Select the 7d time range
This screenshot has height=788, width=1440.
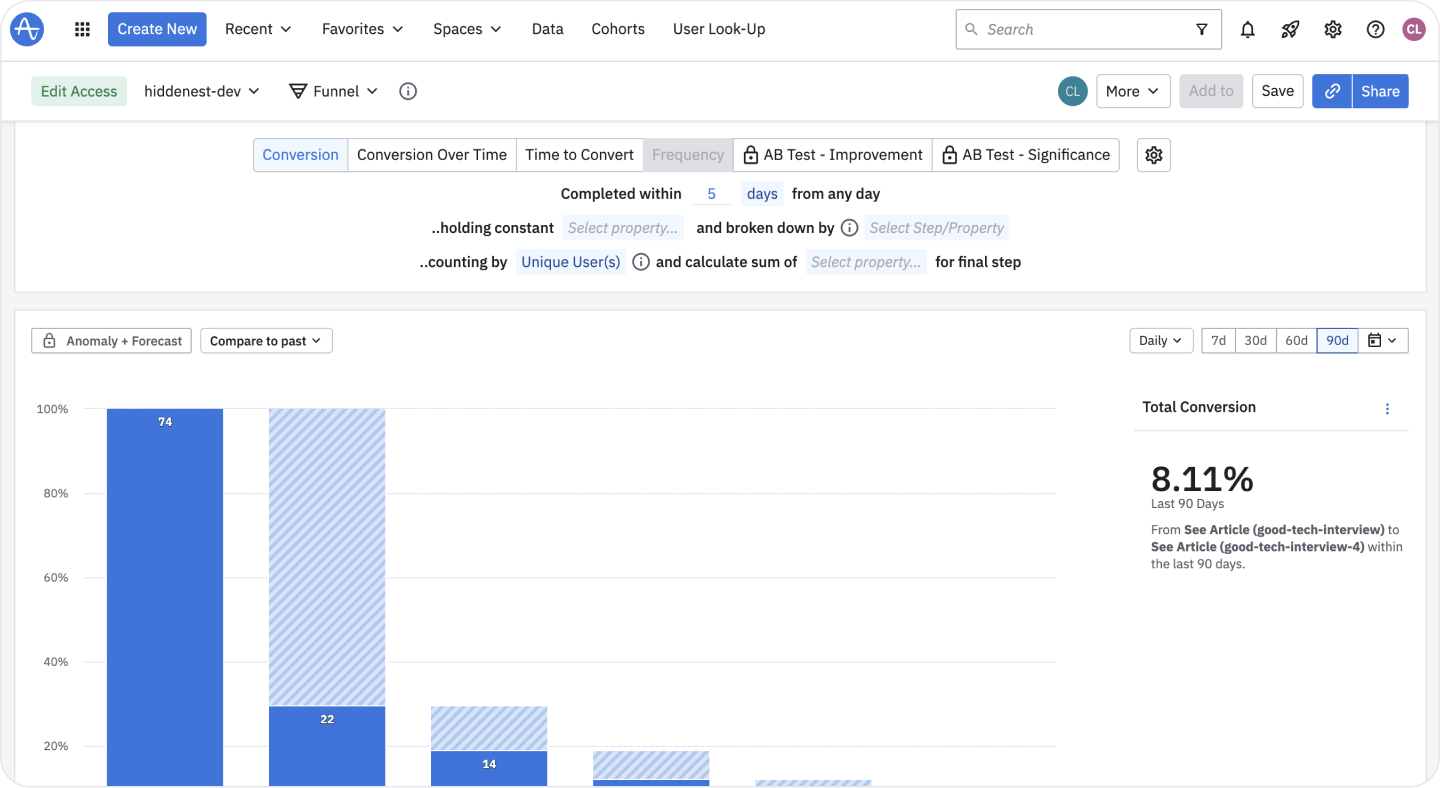[1217, 340]
